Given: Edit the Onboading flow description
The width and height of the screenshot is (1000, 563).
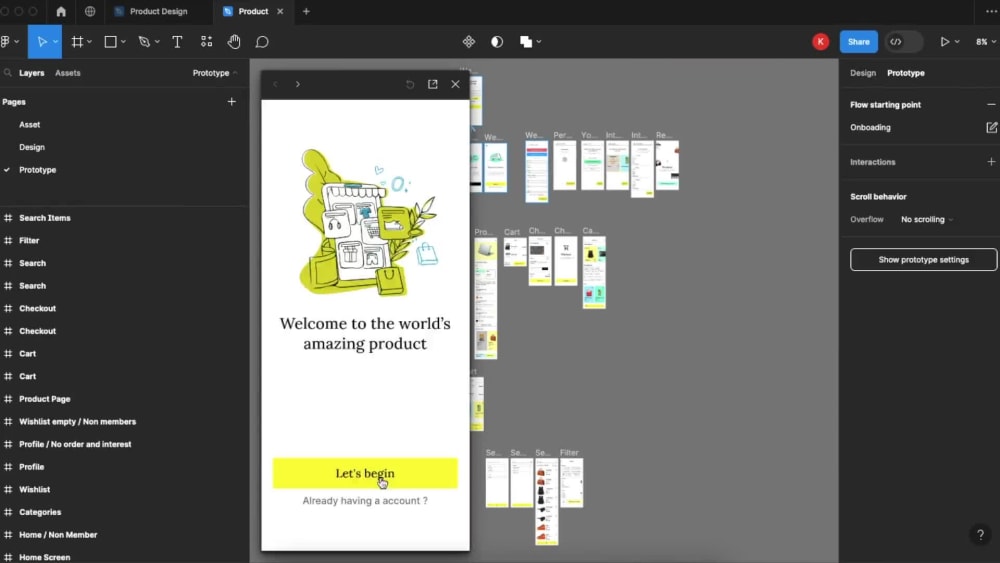Looking at the screenshot, I should click(991, 128).
